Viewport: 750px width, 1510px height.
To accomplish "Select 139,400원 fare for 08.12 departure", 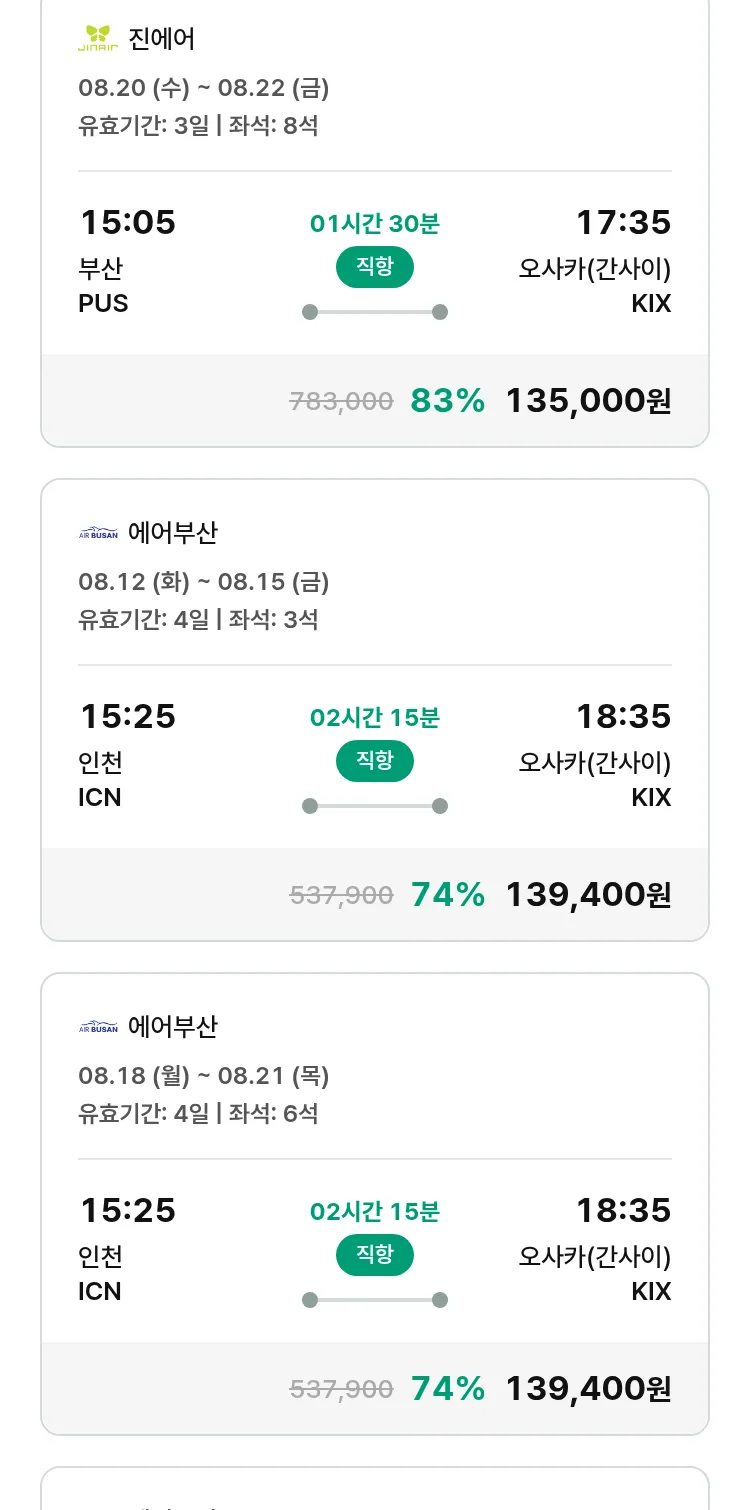I will 588,895.
